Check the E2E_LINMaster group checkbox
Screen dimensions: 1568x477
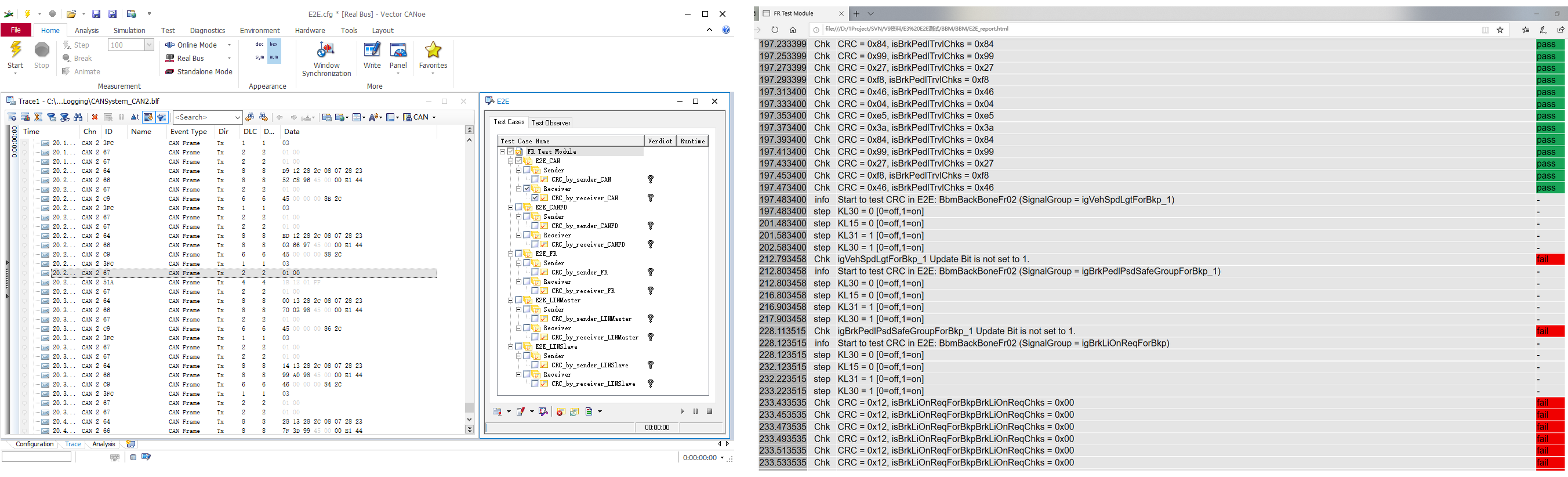click(x=519, y=301)
